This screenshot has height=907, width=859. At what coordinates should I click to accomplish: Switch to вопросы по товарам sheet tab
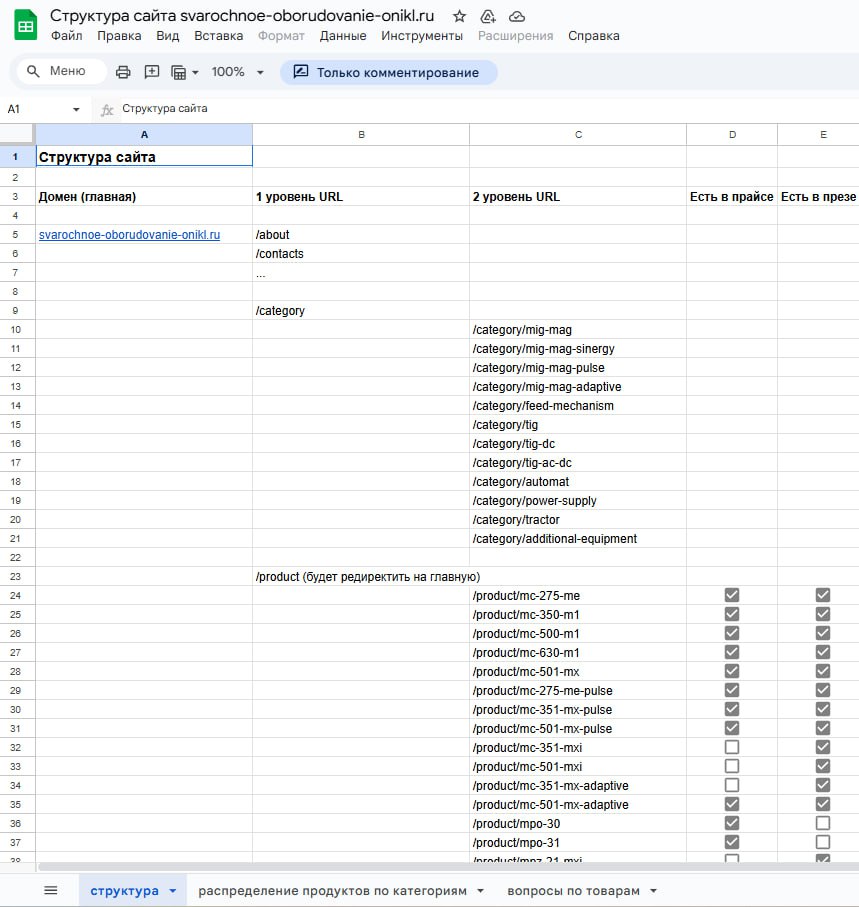pos(573,890)
